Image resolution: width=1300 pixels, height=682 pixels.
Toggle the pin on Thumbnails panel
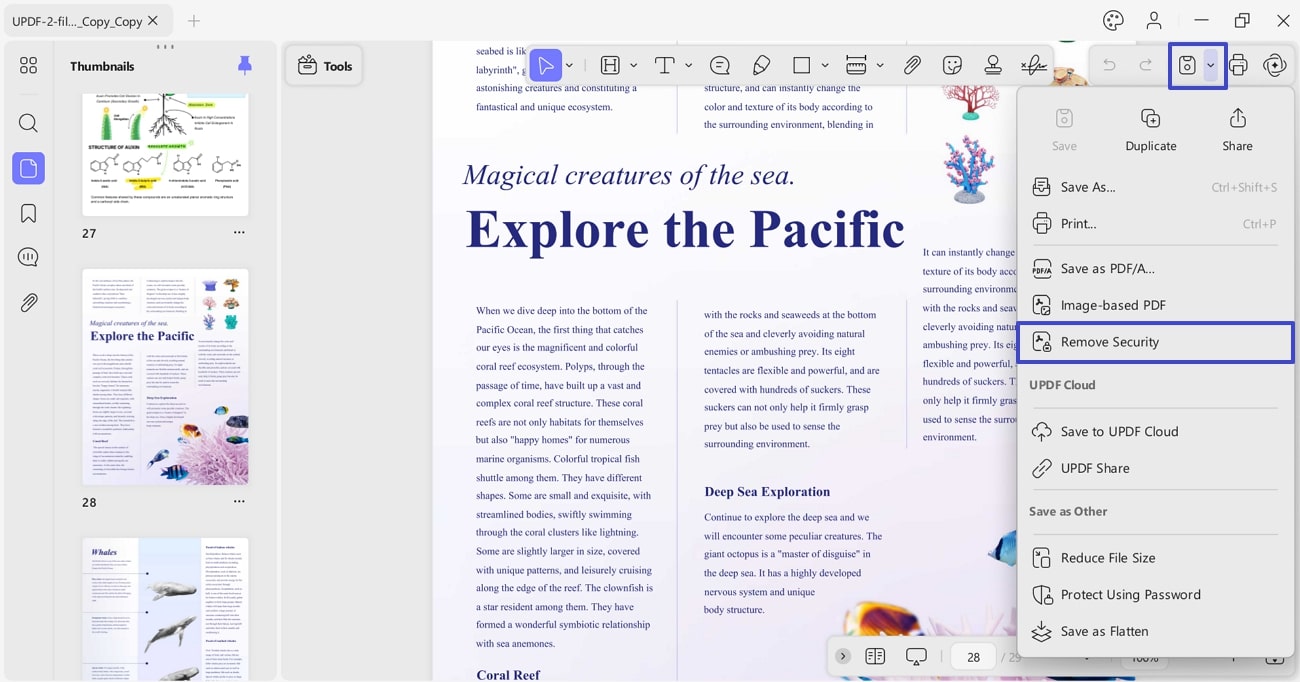[x=245, y=66]
